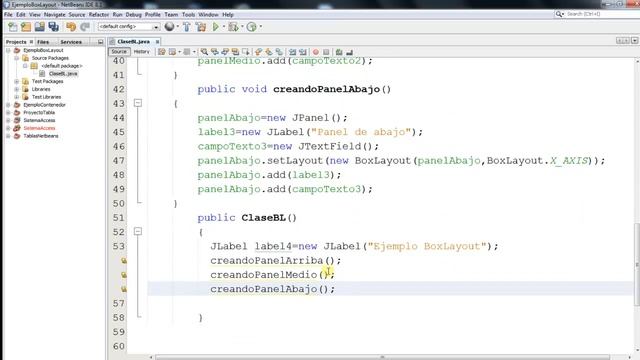Viewport: 640px width, 360px height.
Task: Click Find Previous Occurrence icon
Action: [x=215, y=52]
